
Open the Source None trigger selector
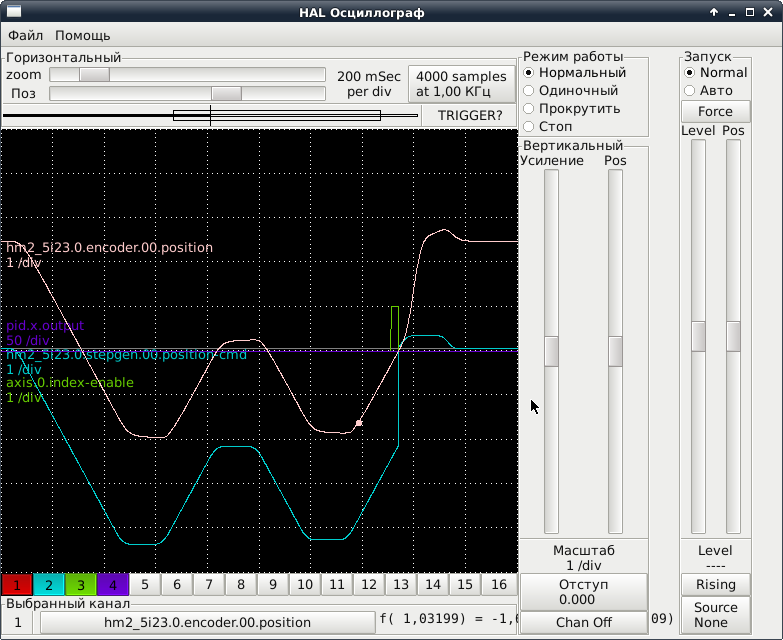click(715, 614)
